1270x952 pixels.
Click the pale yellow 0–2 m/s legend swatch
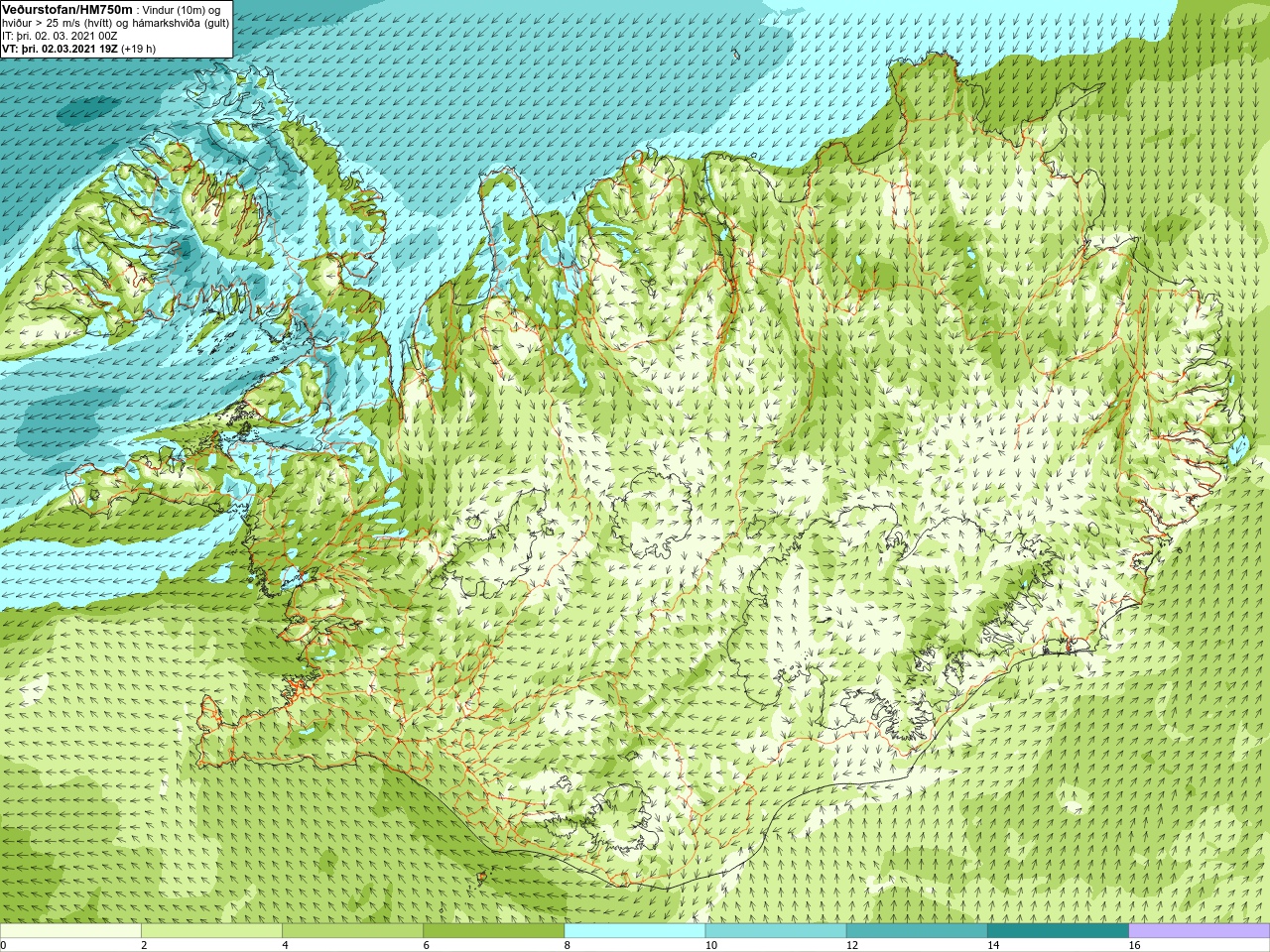[70, 930]
